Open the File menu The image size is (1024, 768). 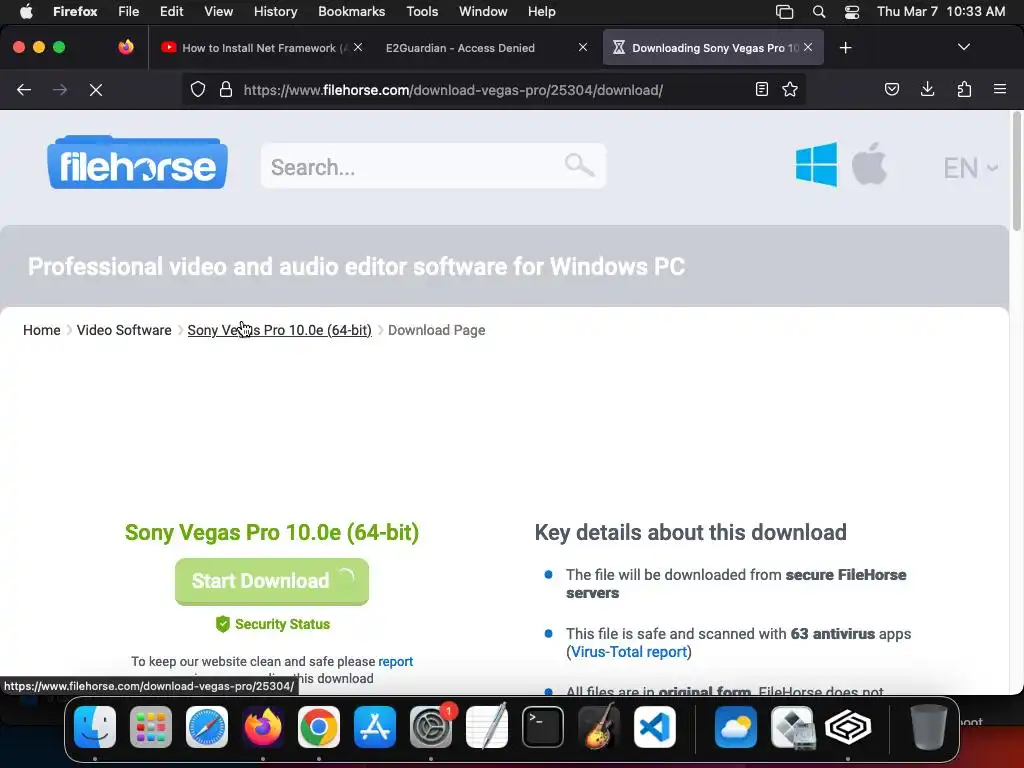(129, 11)
